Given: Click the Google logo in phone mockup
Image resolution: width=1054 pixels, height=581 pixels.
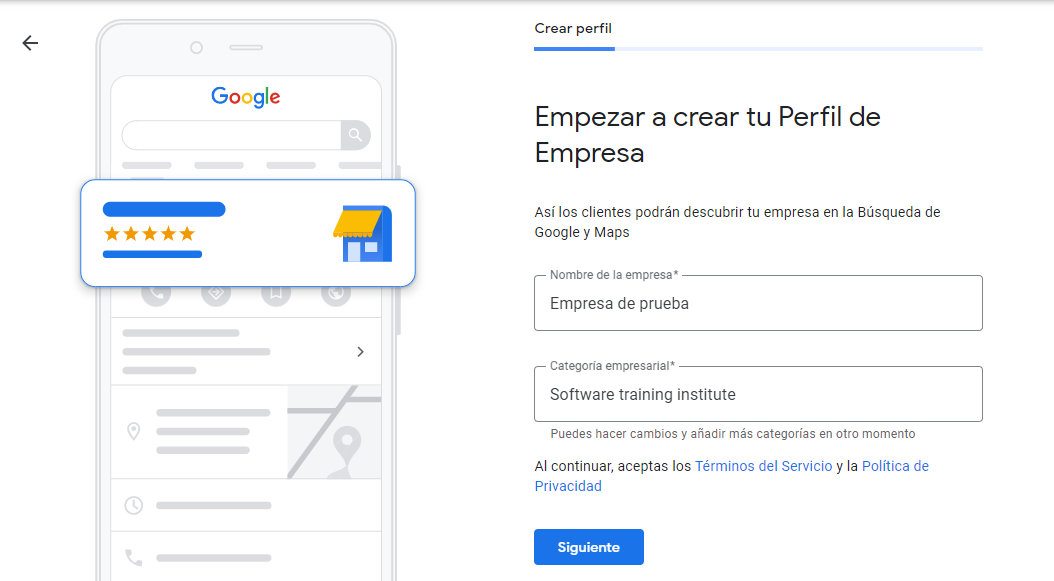Looking at the screenshot, I should (x=245, y=97).
